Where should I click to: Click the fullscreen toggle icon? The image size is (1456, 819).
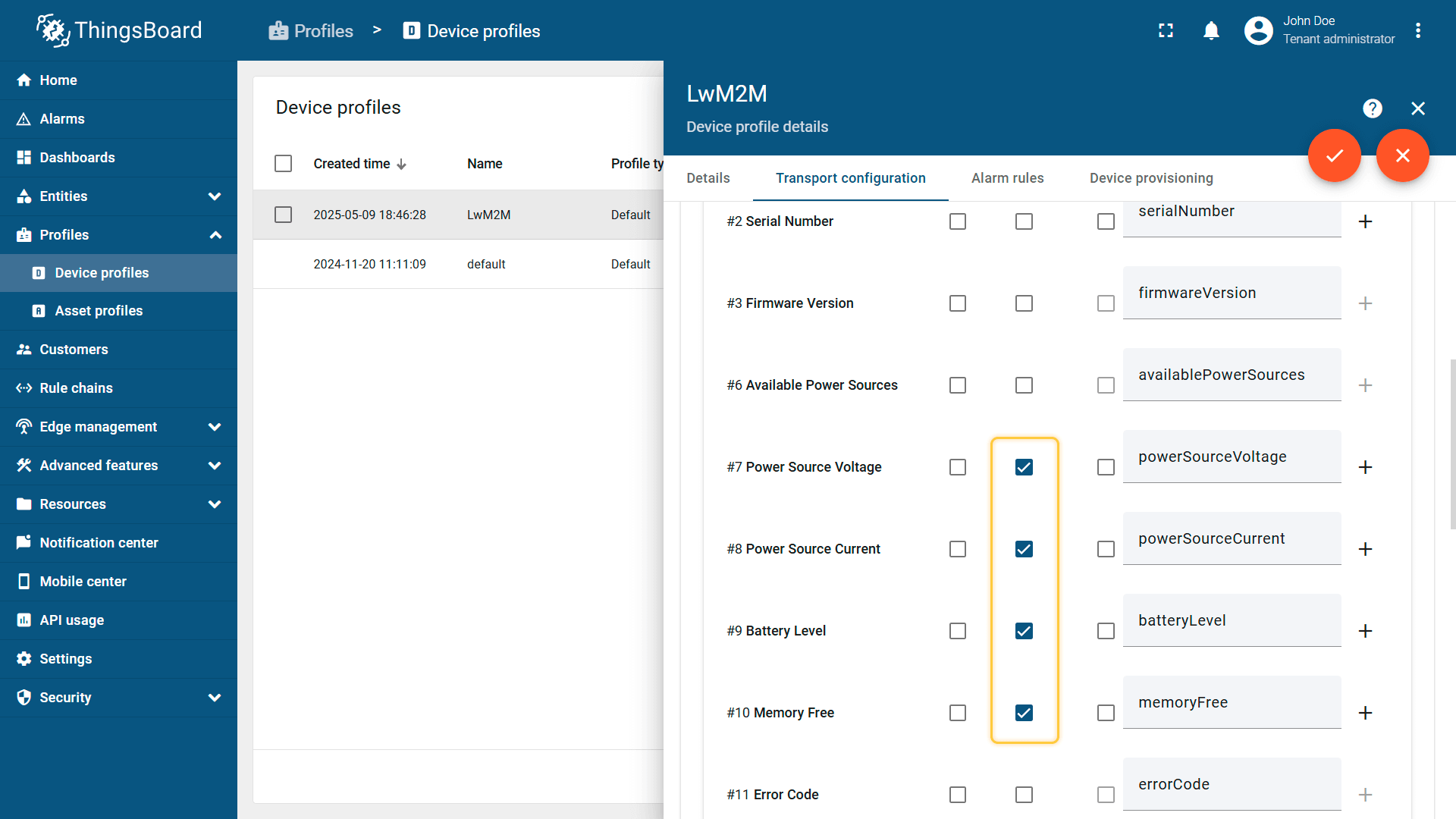(1166, 30)
